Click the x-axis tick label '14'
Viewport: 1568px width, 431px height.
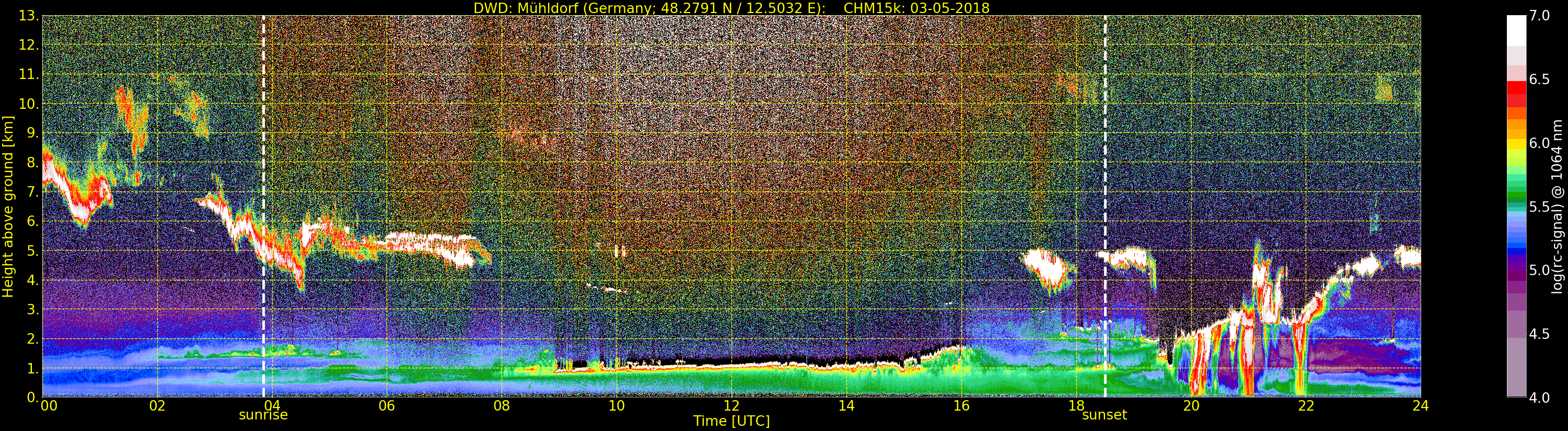coord(846,406)
